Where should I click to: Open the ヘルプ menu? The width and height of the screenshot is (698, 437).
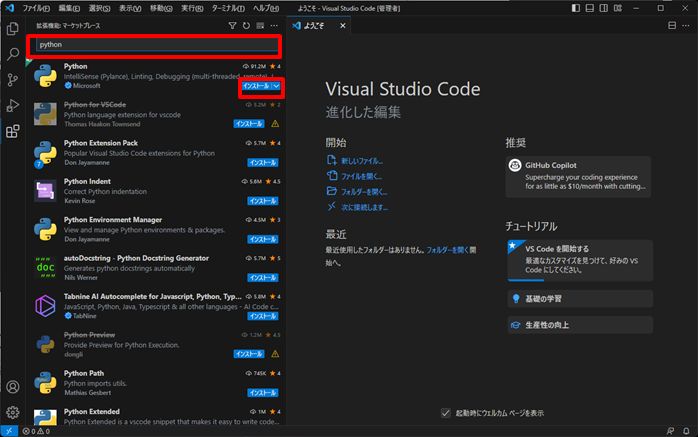[266, 8]
